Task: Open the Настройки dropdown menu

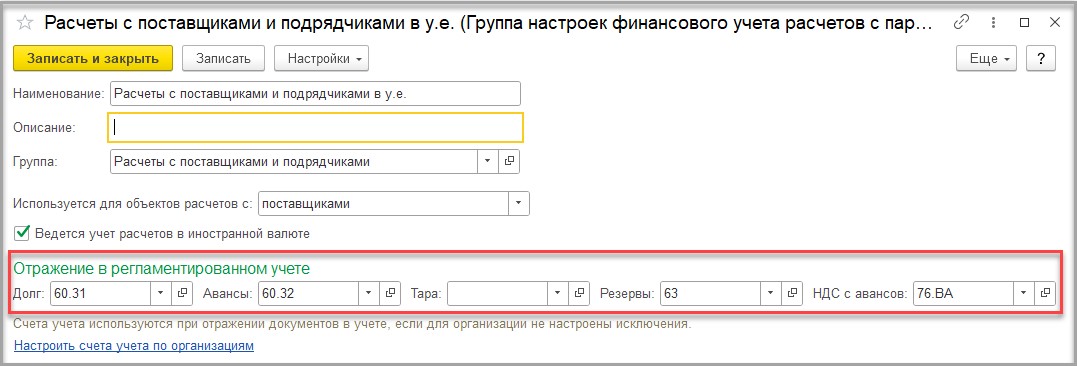Action: click(x=321, y=58)
